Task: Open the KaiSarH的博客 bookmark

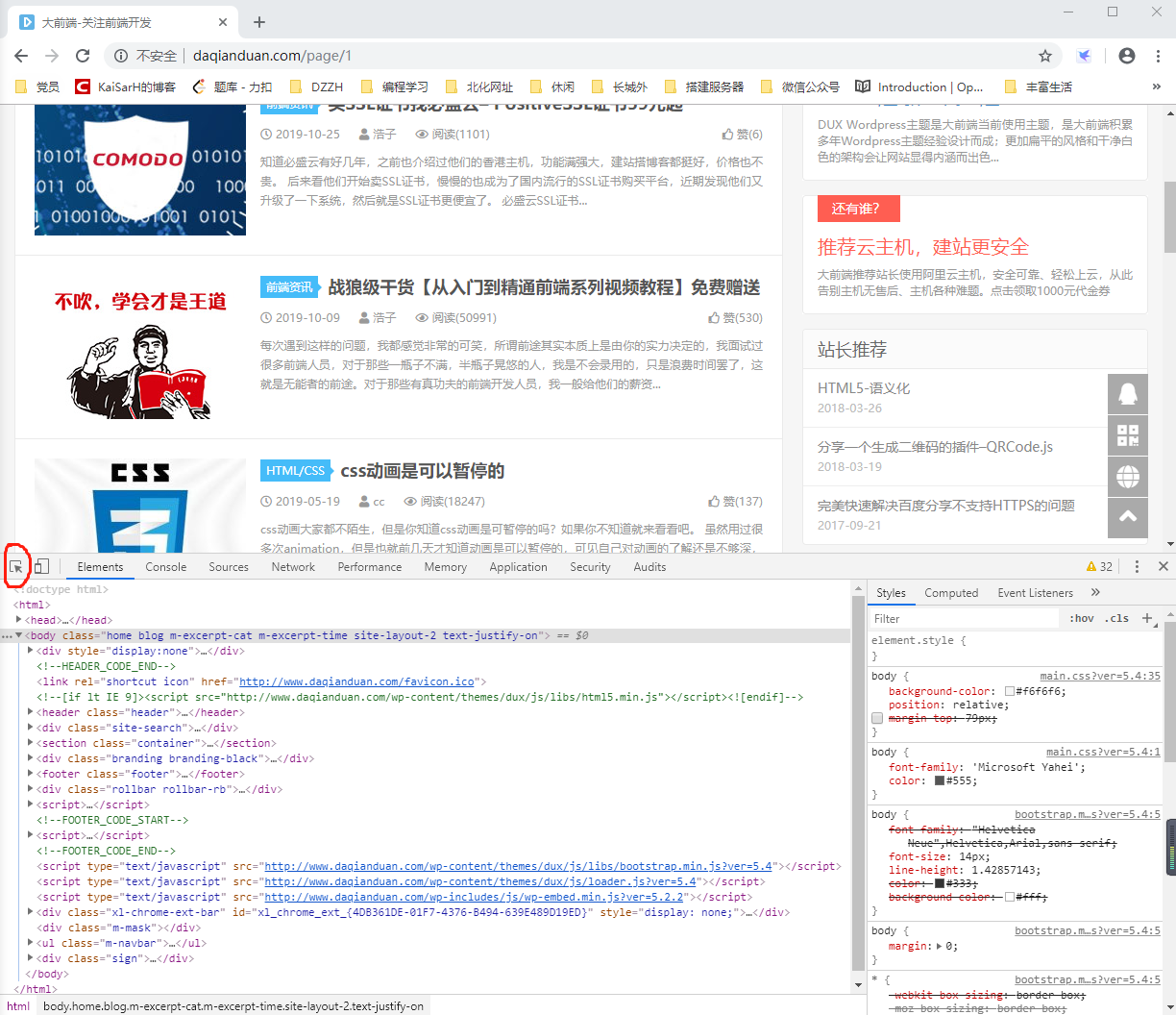Action: click(x=126, y=87)
